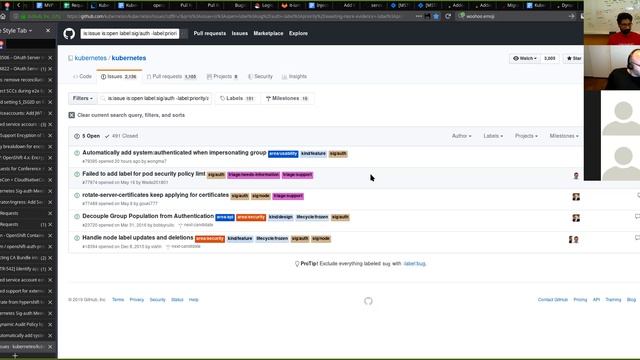Close the Tree Style Tab sidebar
Screen dimensions: 640x360
click(48, 31)
